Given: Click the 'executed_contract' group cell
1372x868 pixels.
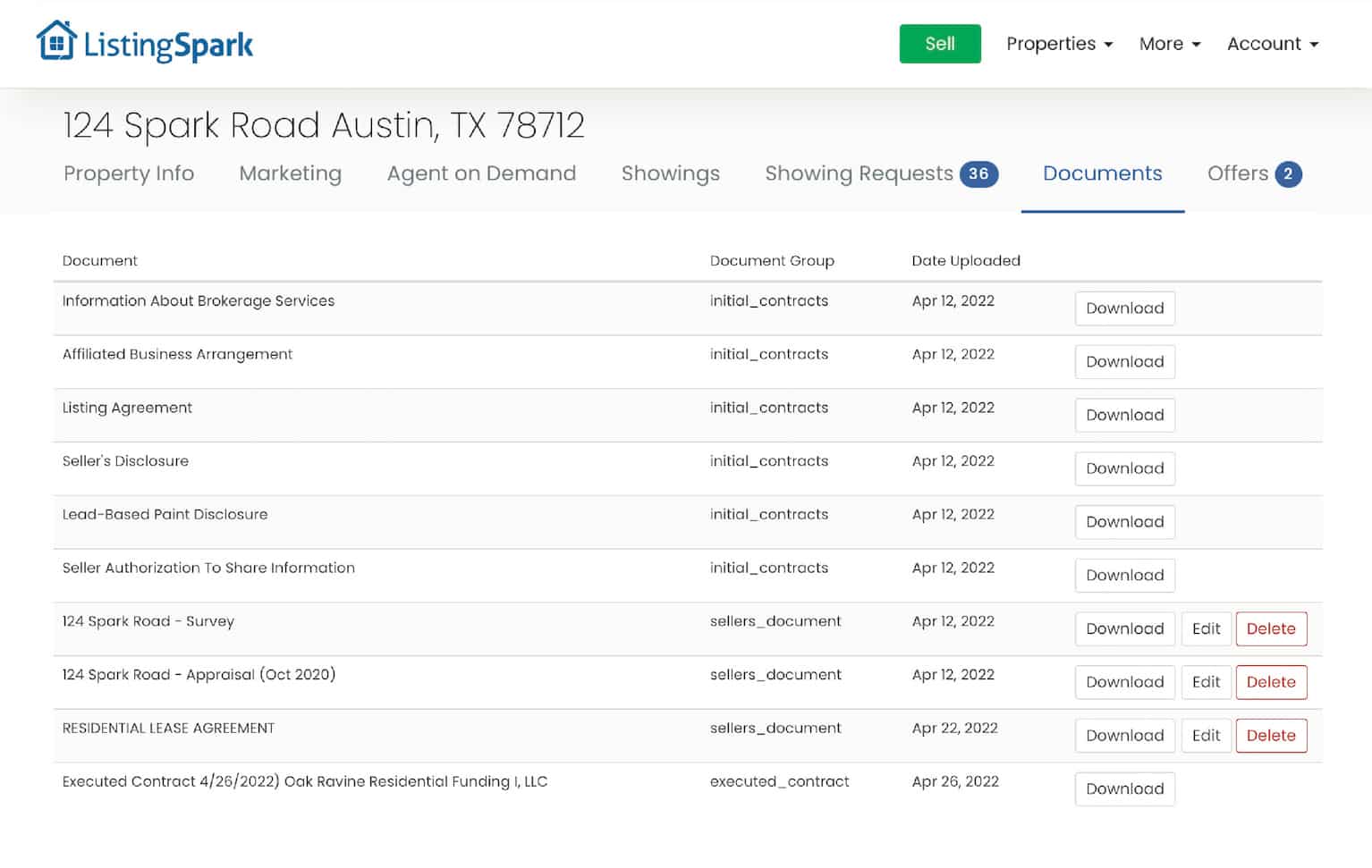Looking at the screenshot, I should (779, 782).
